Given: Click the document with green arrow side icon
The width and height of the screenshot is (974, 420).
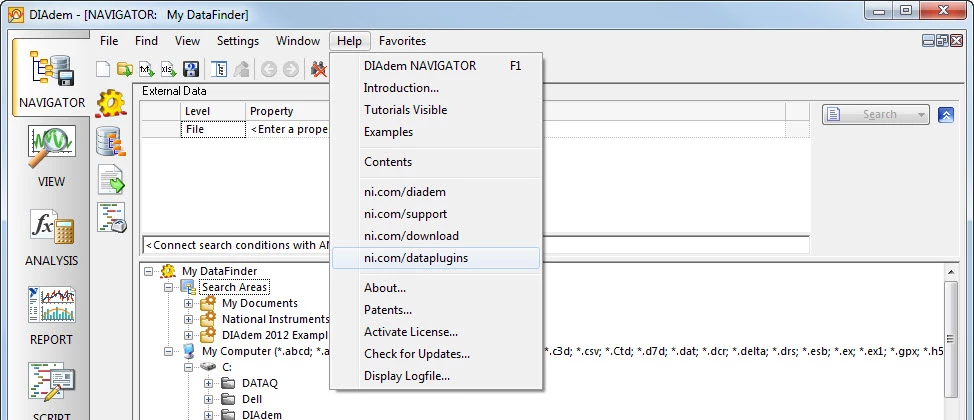Looking at the screenshot, I should pos(111,180).
